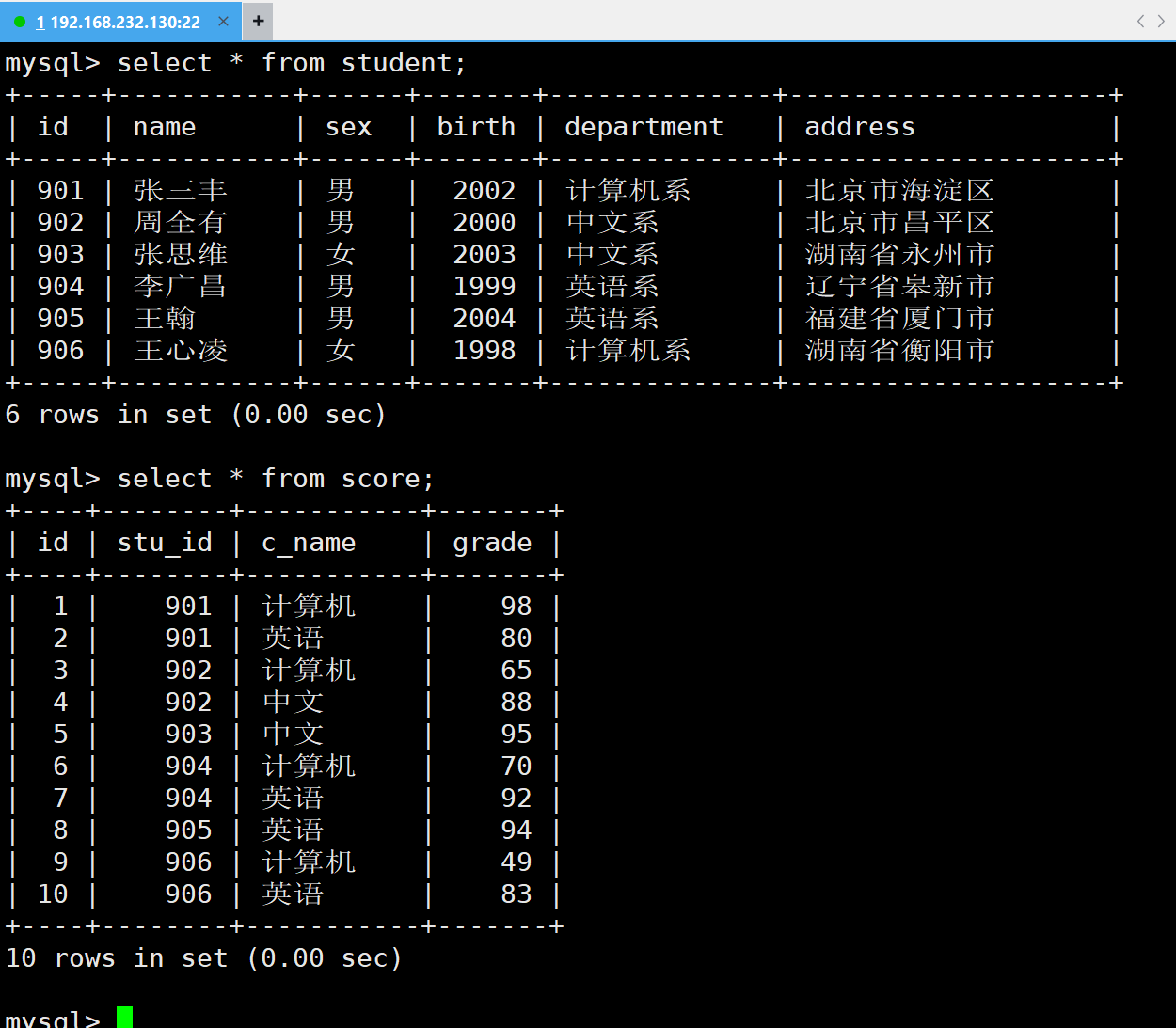Click course name 计算机 in score row 1

tap(309, 606)
